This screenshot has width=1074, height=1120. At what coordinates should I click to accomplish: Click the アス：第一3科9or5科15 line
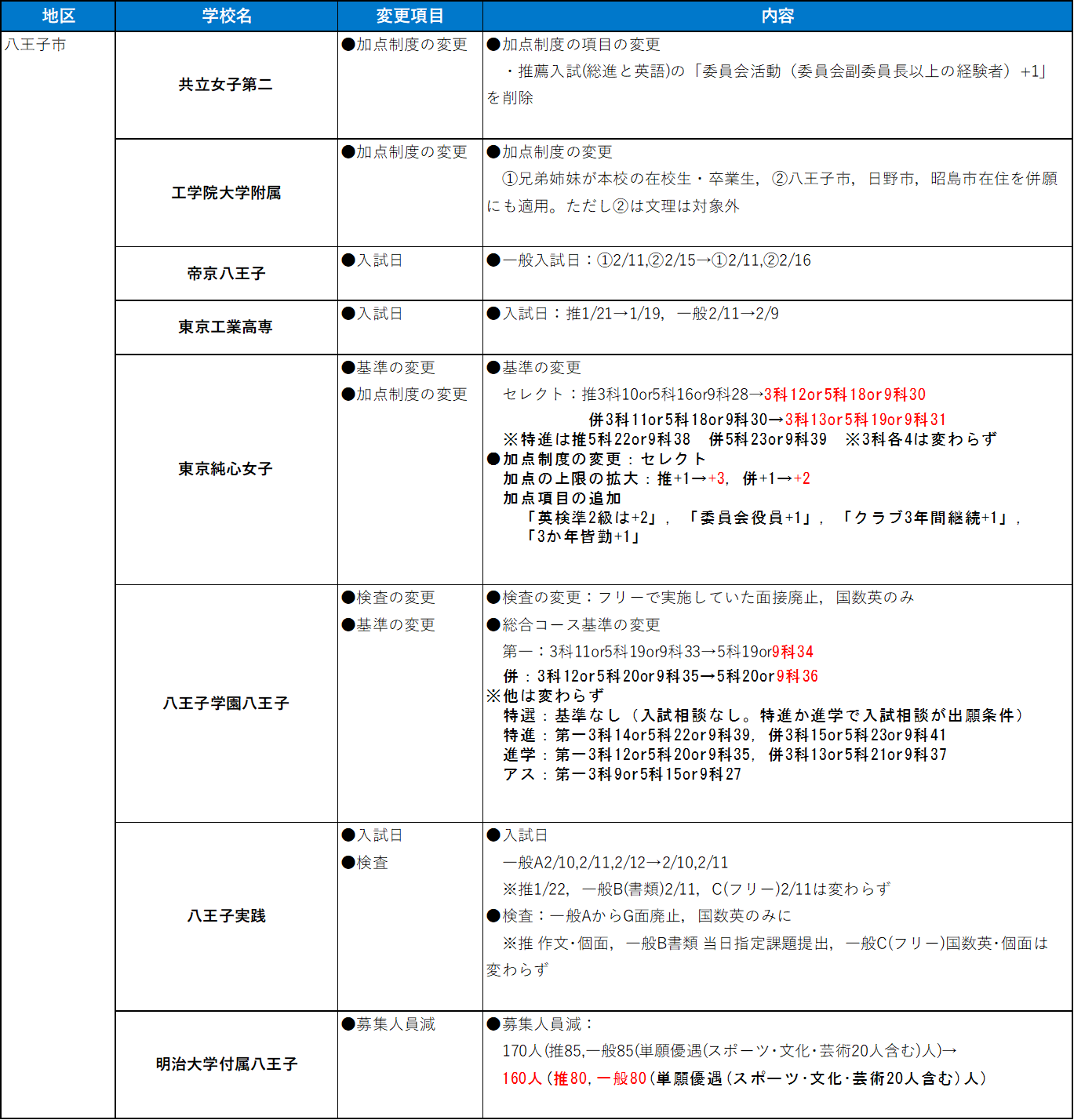[x=622, y=774]
